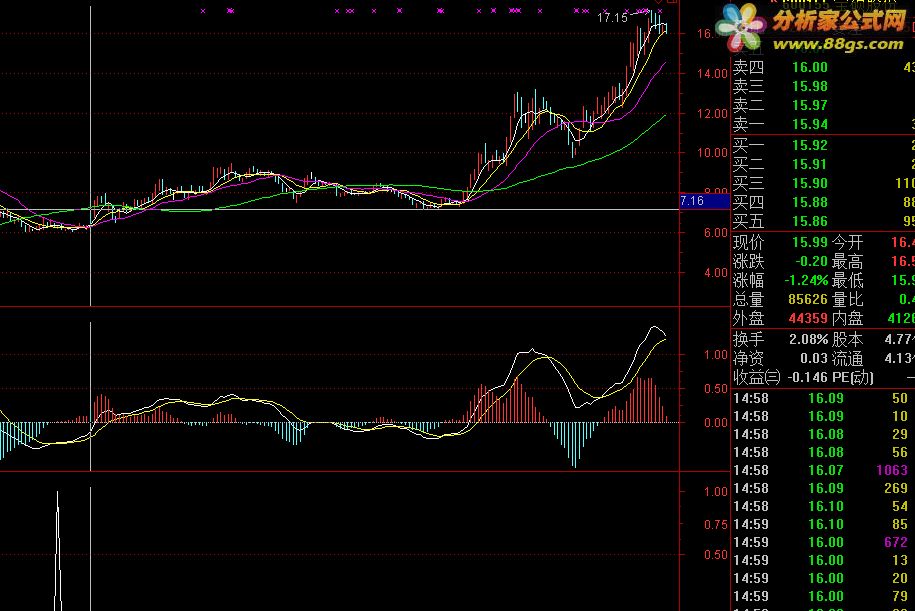The width and height of the screenshot is (915, 611).
Task: Click the 涨幅 value -1.24%
Action: coord(806,281)
